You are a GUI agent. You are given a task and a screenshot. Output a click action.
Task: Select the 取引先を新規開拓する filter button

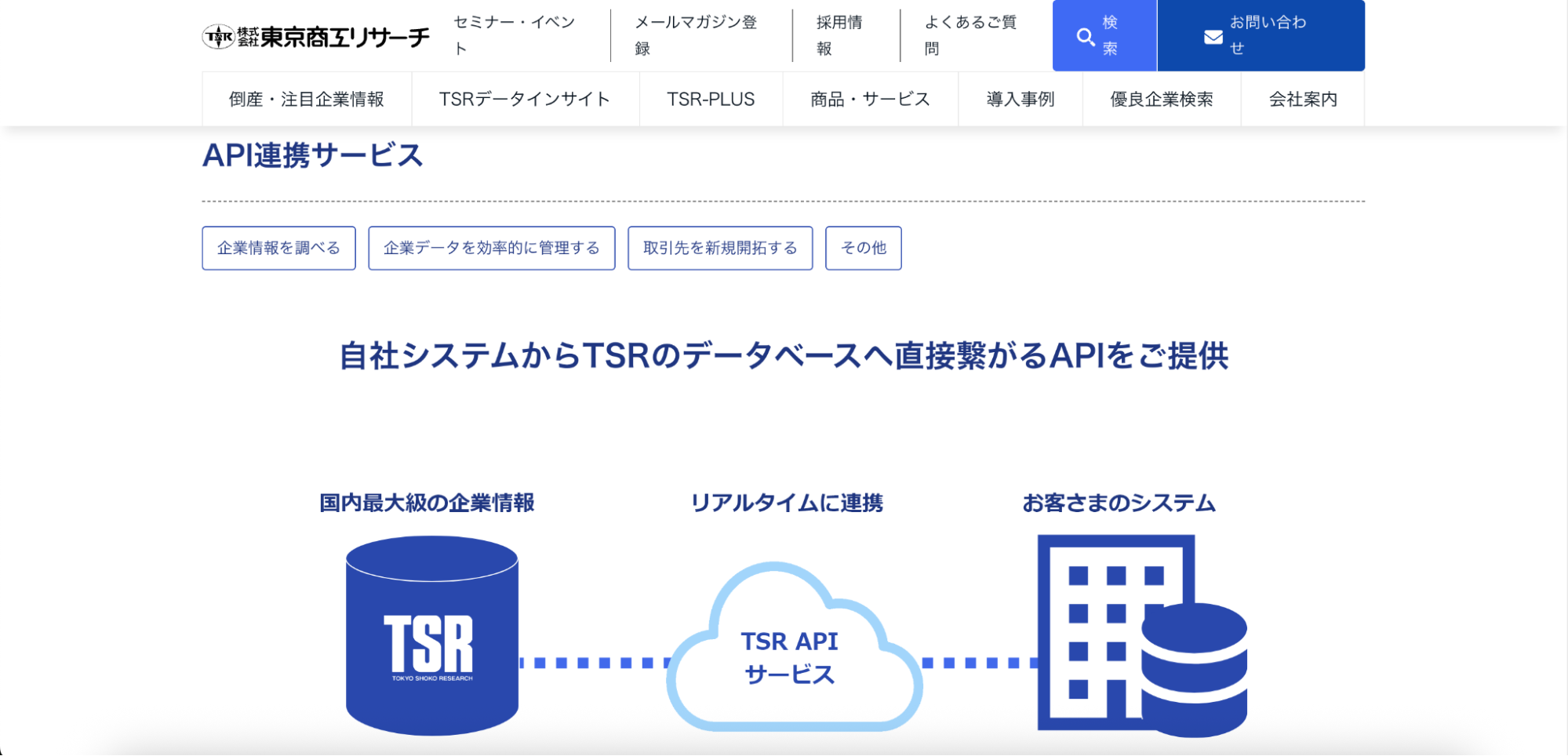(720, 248)
